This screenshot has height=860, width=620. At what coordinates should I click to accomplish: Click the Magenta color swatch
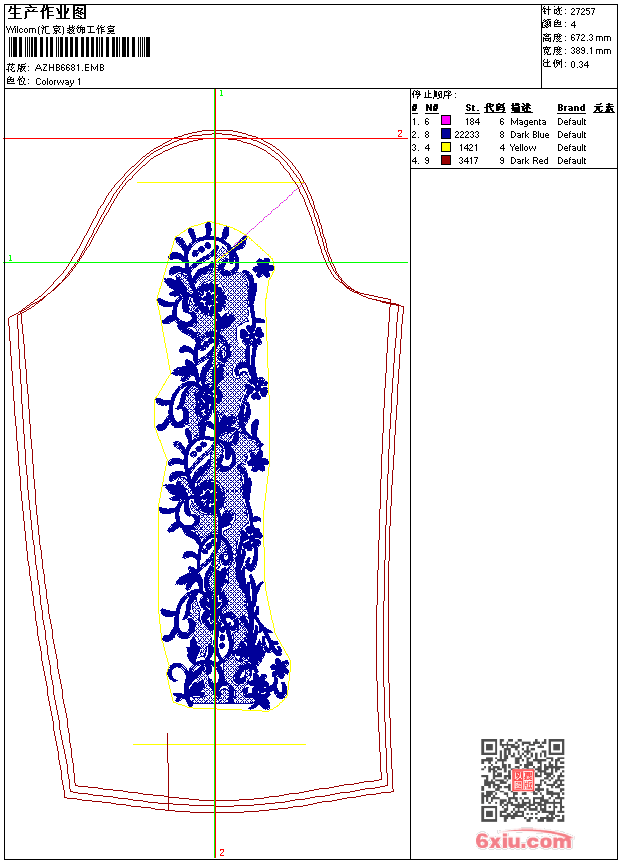coord(446,121)
